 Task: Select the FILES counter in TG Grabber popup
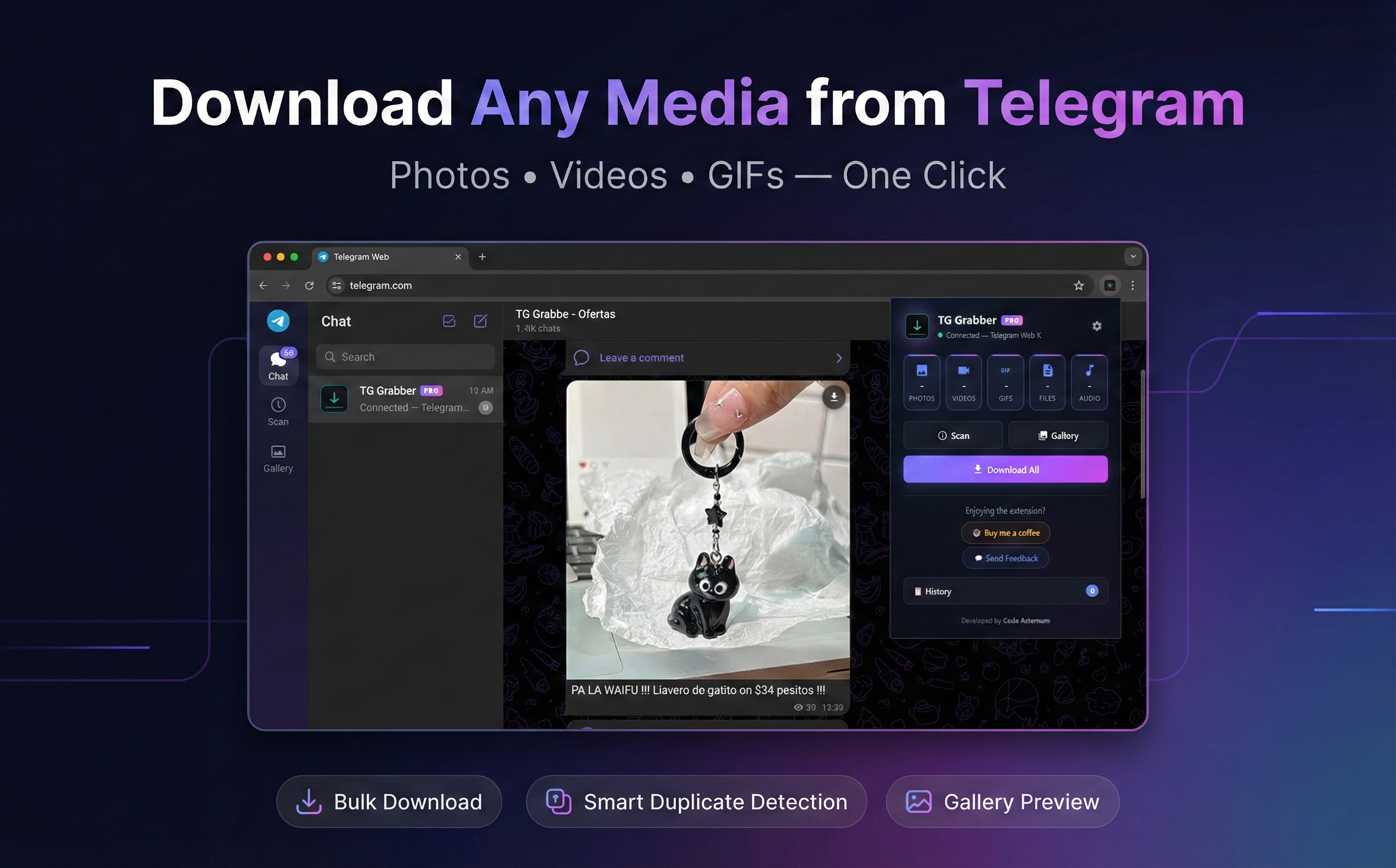[x=1047, y=382]
